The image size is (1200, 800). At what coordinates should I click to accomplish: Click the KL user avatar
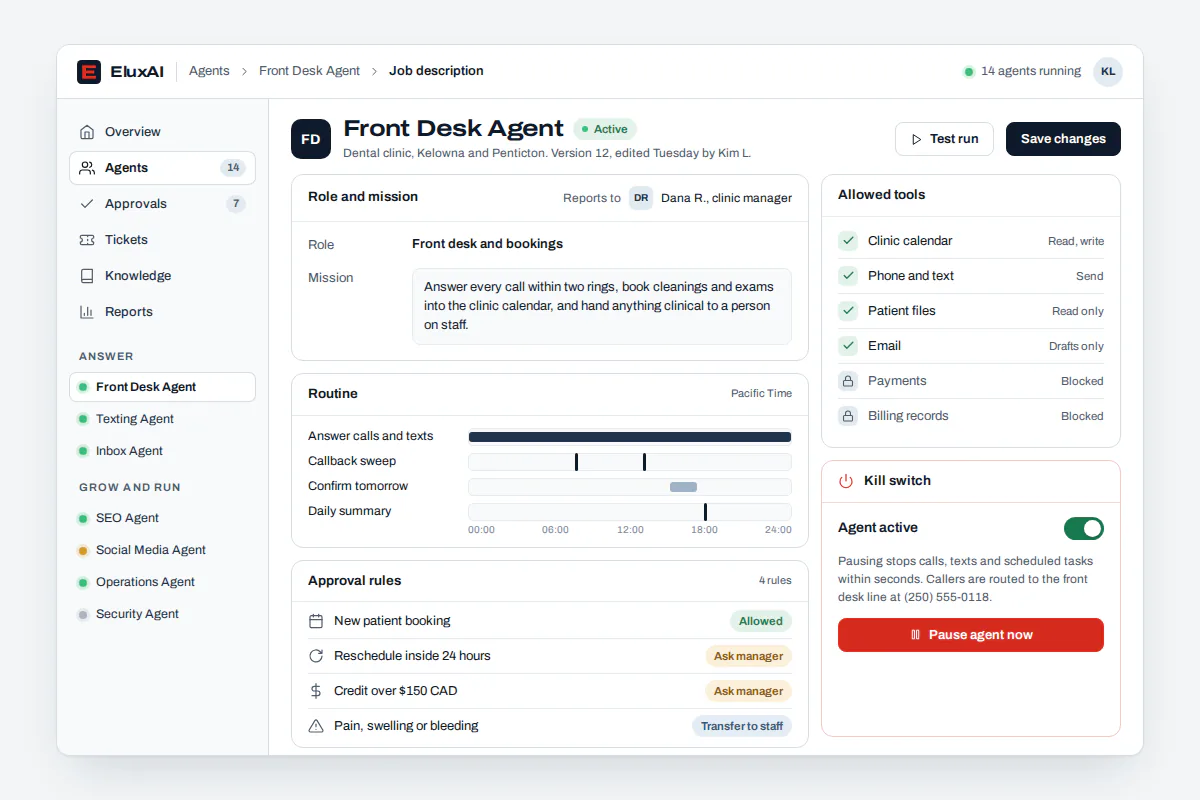pyautogui.click(x=1108, y=72)
